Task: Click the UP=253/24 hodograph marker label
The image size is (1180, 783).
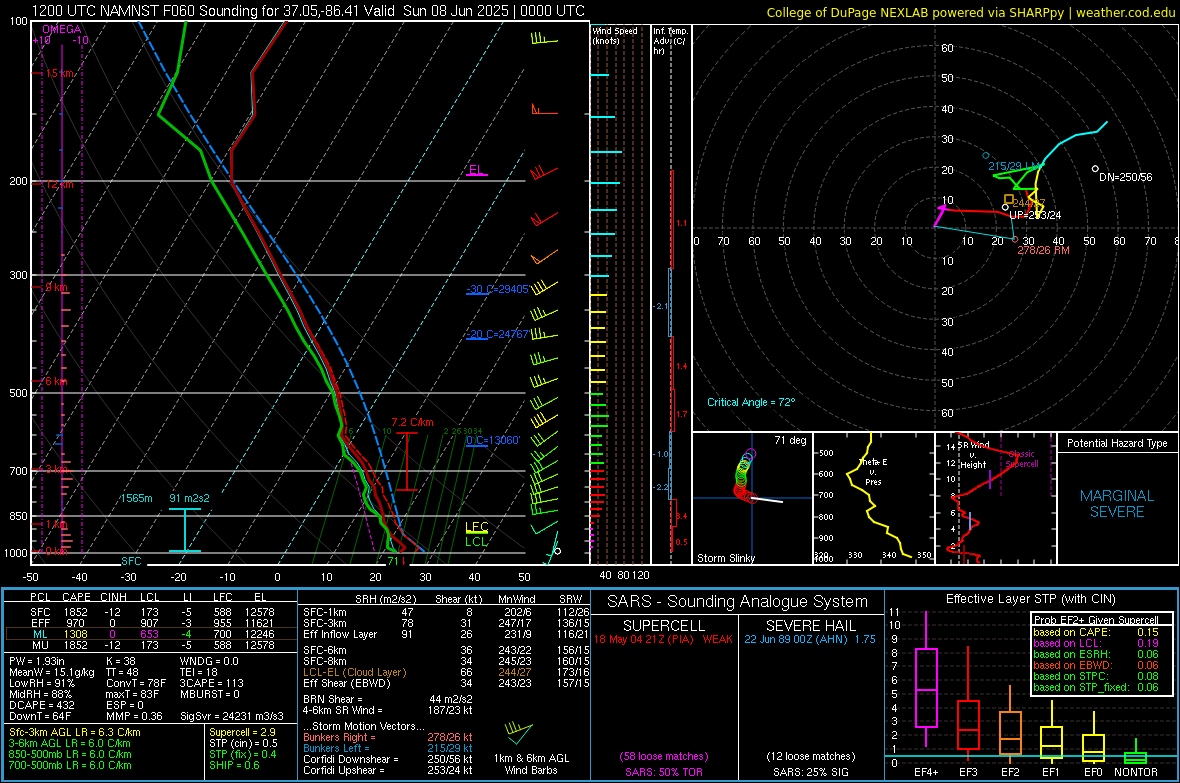Action: point(1036,215)
